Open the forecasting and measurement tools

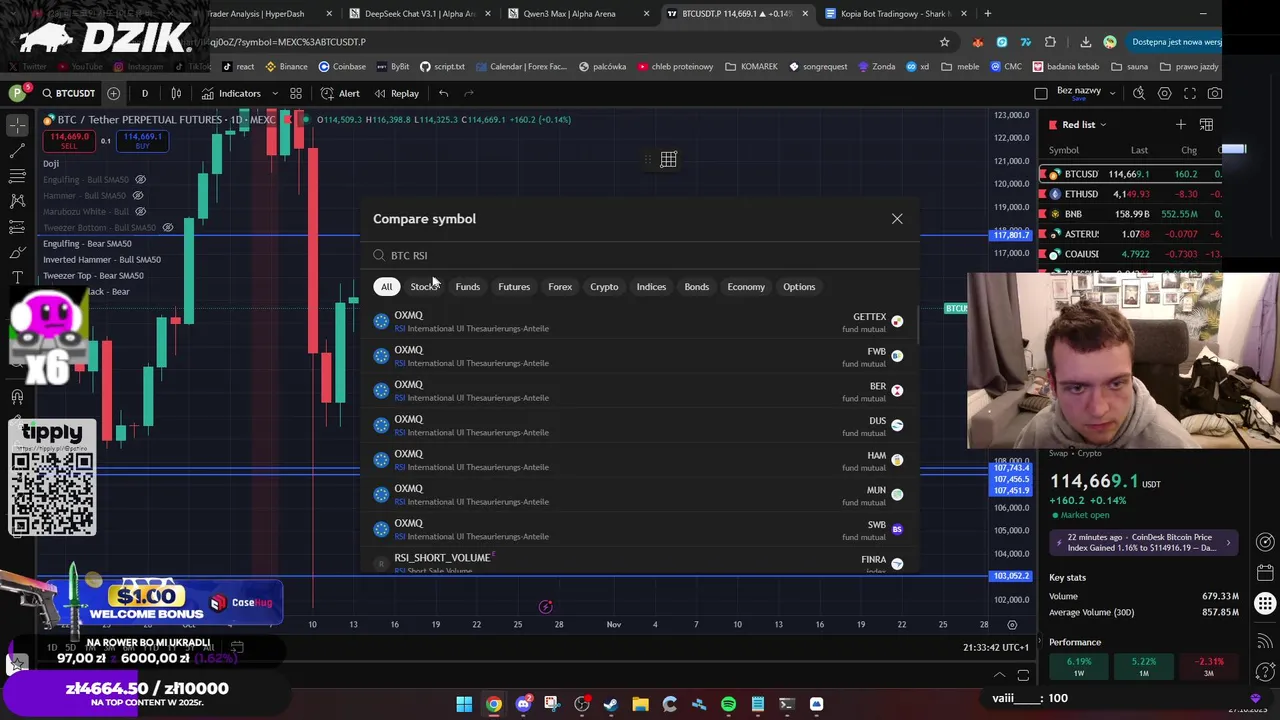[x=17, y=227]
